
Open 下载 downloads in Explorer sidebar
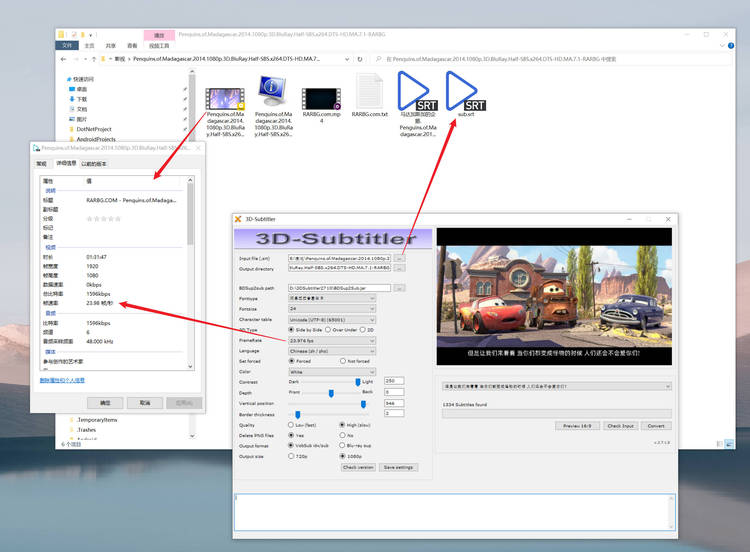[78, 99]
